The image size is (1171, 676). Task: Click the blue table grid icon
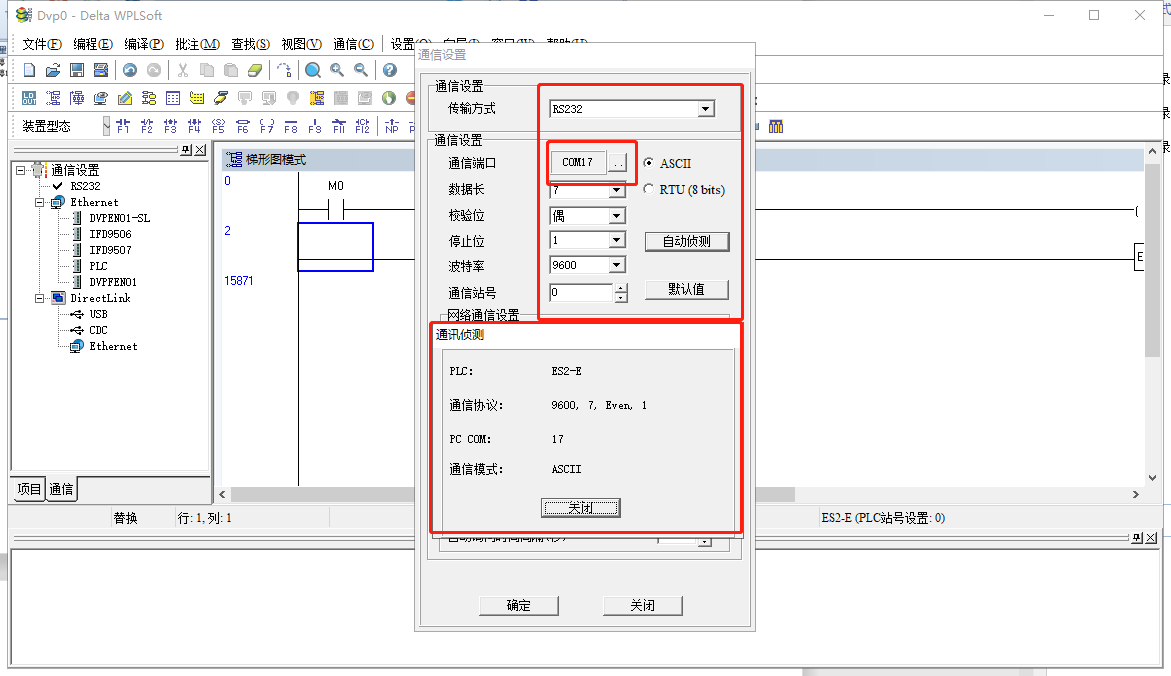pos(173,98)
